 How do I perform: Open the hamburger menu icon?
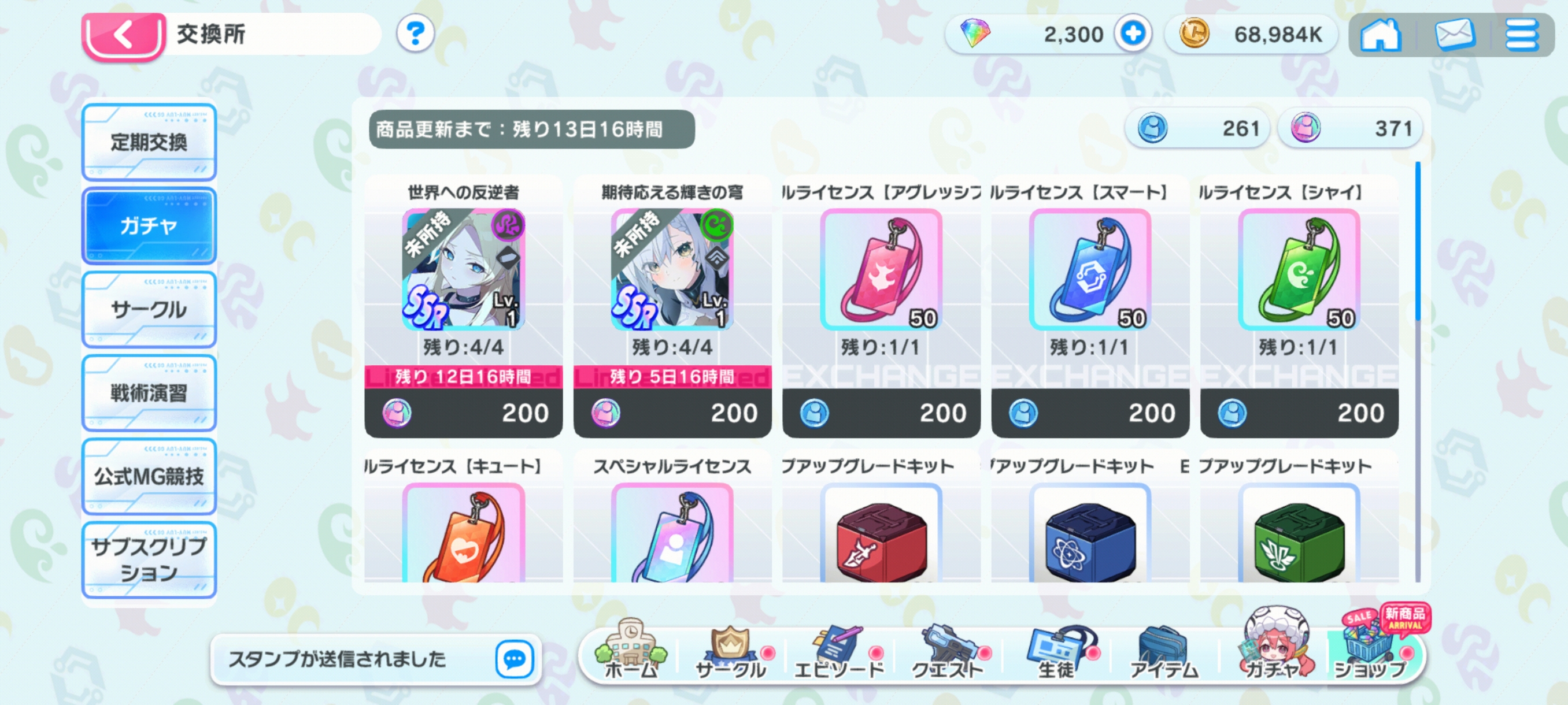(1522, 35)
